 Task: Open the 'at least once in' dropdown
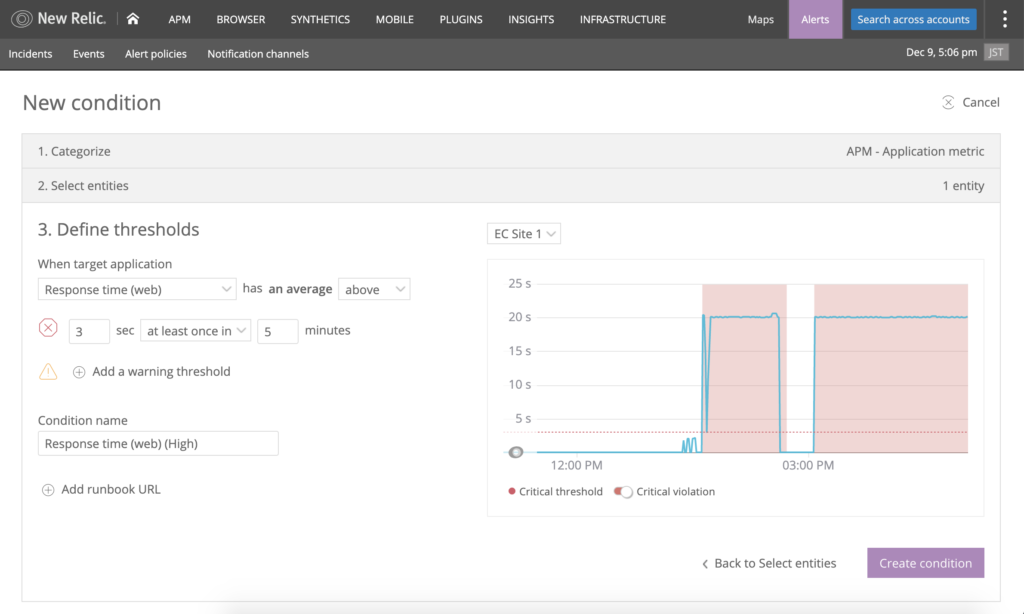196,331
